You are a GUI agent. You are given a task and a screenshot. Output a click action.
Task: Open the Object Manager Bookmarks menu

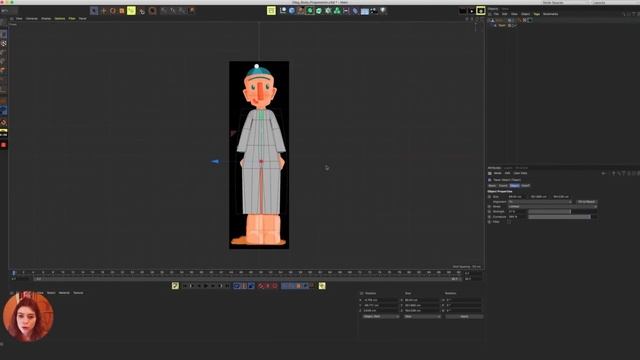[551, 14]
